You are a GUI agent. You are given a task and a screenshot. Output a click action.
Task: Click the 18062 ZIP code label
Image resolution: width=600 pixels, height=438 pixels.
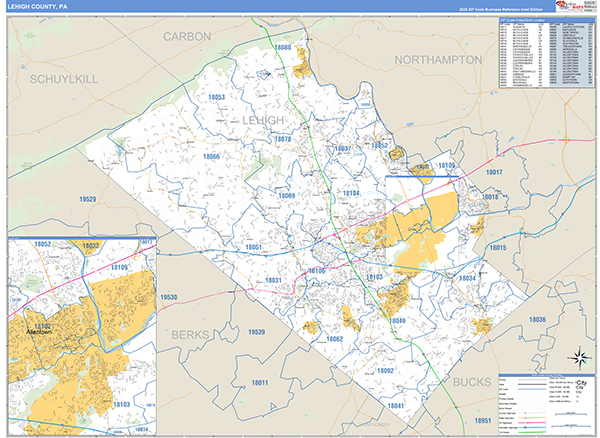pos(332,339)
